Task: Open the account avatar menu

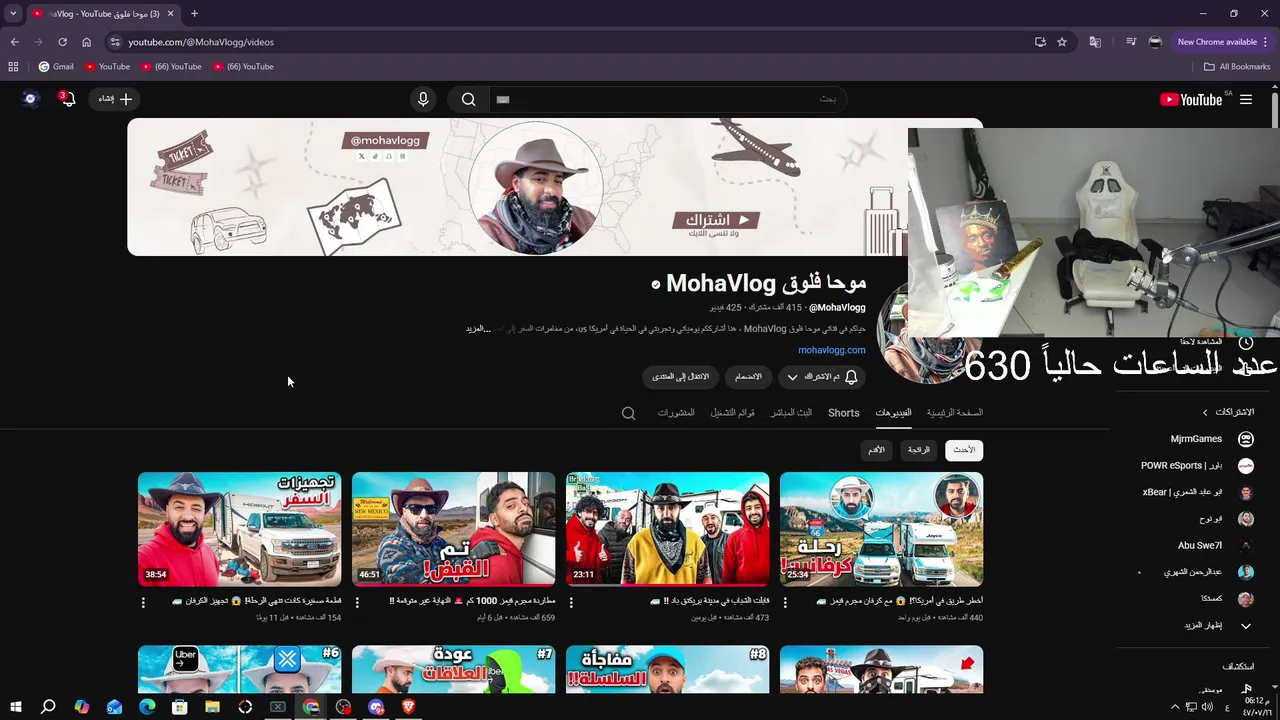Action: click(30, 99)
